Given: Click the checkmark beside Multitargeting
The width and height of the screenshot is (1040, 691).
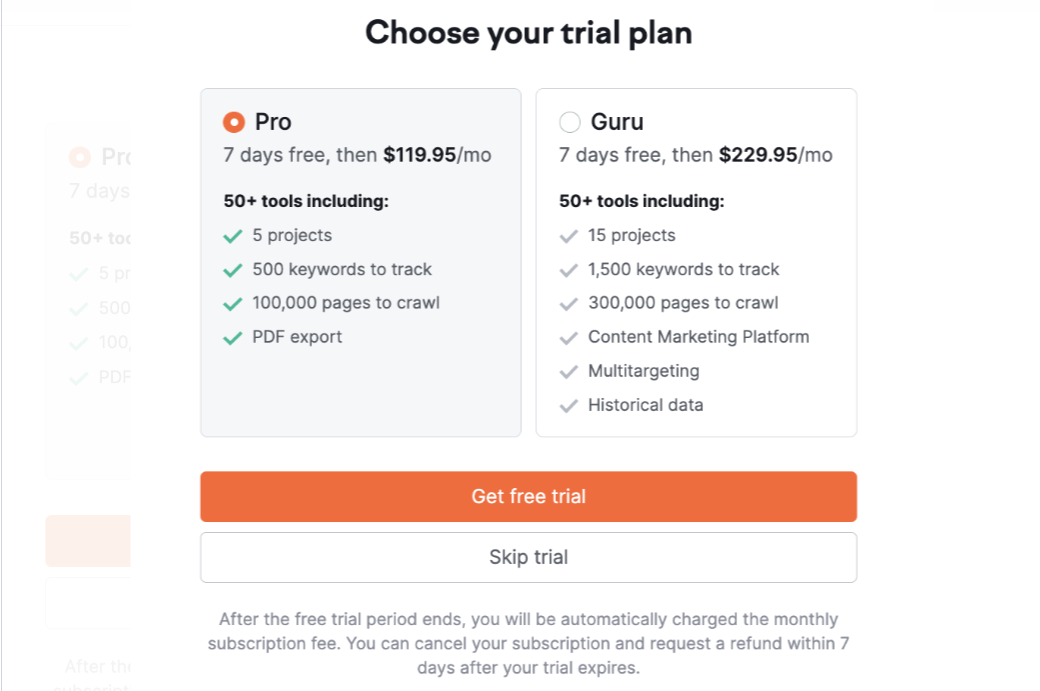Looking at the screenshot, I should point(569,372).
